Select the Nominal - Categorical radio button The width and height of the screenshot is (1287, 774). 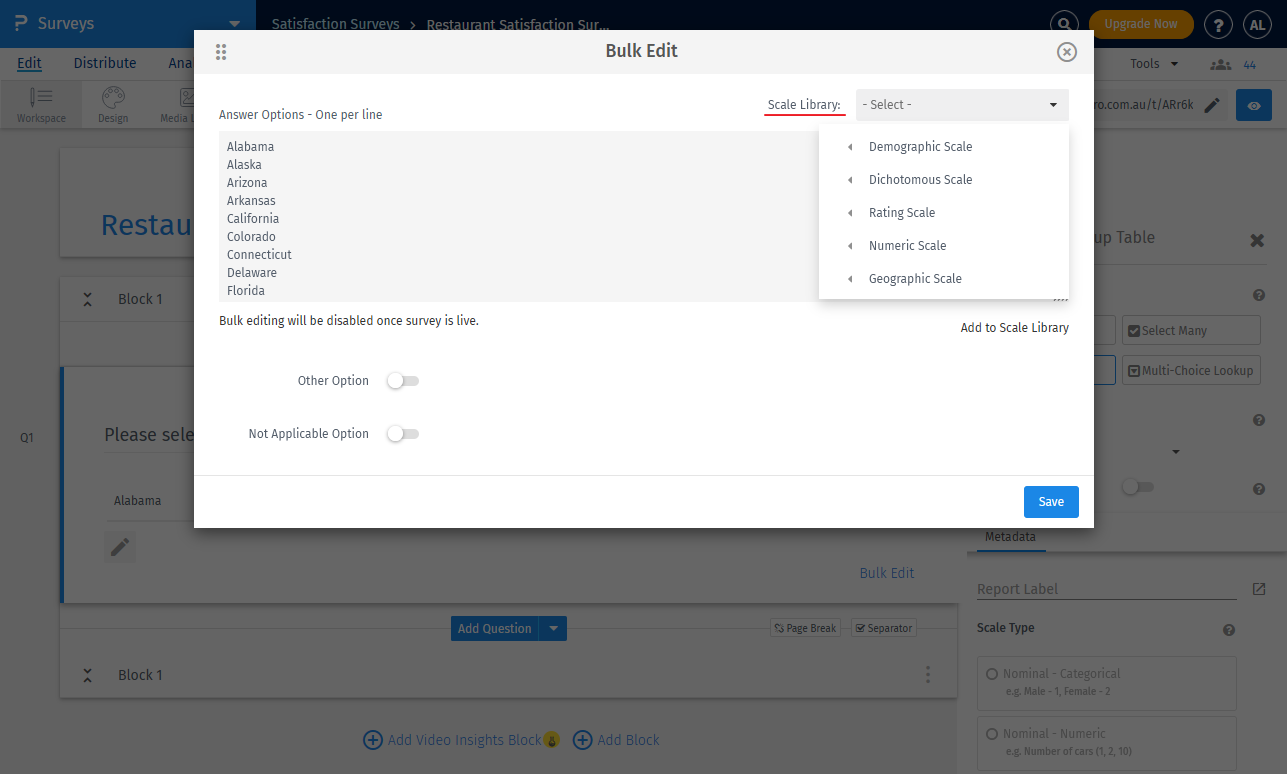pos(992,673)
